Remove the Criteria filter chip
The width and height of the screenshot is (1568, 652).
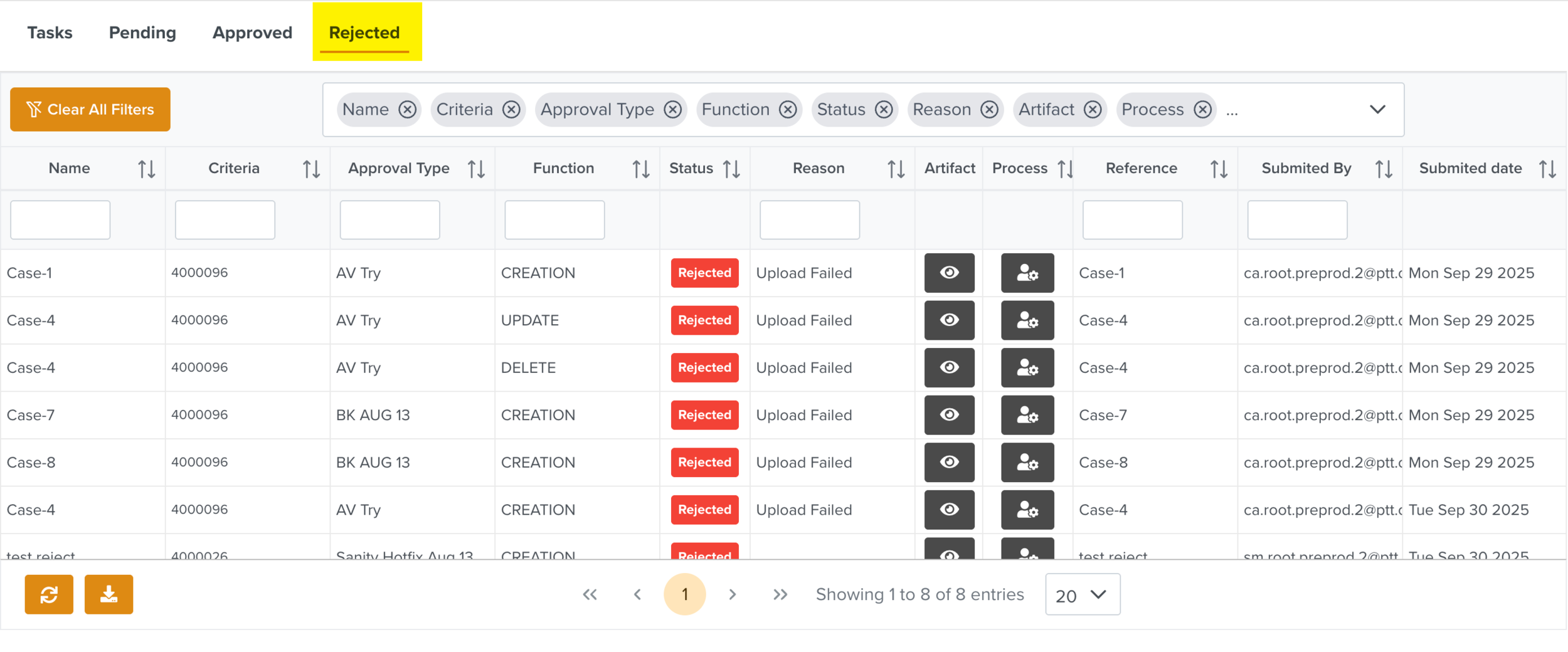(512, 110)
